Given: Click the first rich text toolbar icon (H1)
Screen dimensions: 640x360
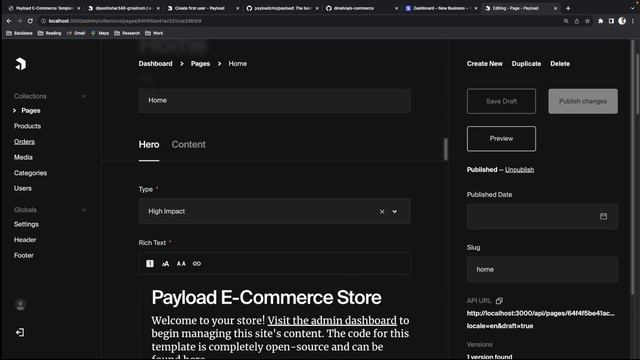Looking at the screenshot, I should (150, 264).
